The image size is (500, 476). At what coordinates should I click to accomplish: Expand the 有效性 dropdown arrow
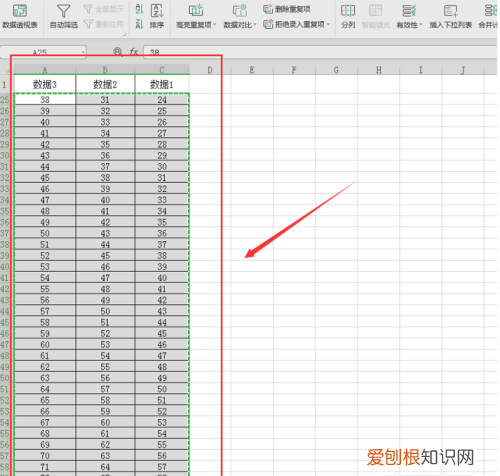[x=421, y=25]
